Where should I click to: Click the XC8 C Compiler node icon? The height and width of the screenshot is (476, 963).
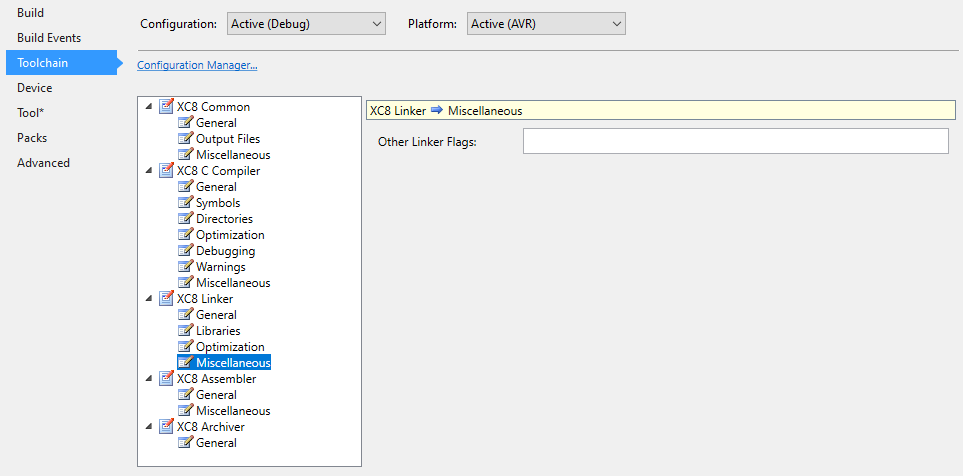click(166, 171)
